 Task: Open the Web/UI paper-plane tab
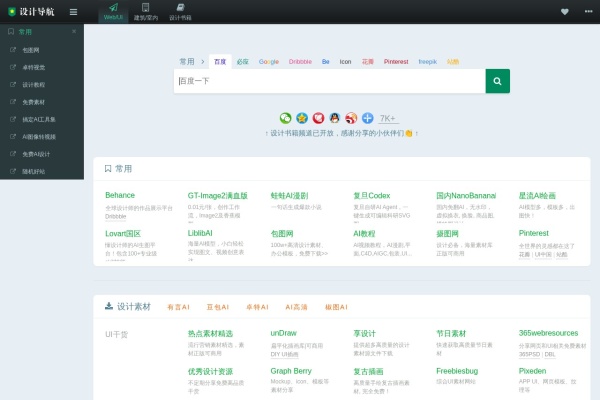point(113,12)
